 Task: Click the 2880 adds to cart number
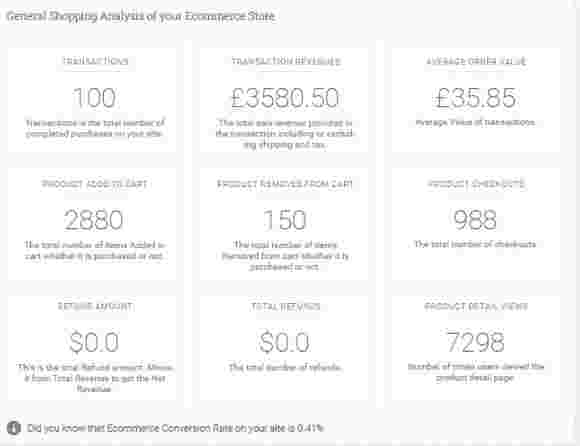[x=93, y=220]
